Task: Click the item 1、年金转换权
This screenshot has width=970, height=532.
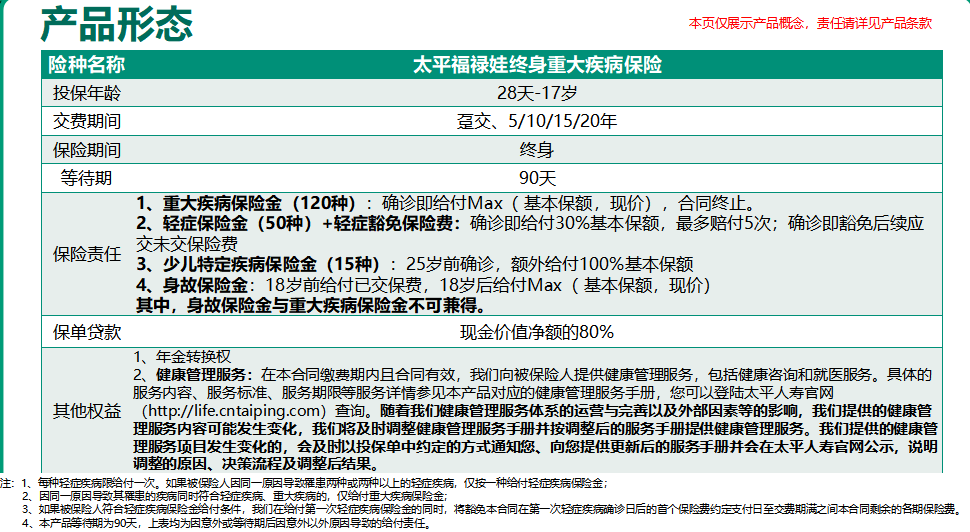Action: coord(182,356)
